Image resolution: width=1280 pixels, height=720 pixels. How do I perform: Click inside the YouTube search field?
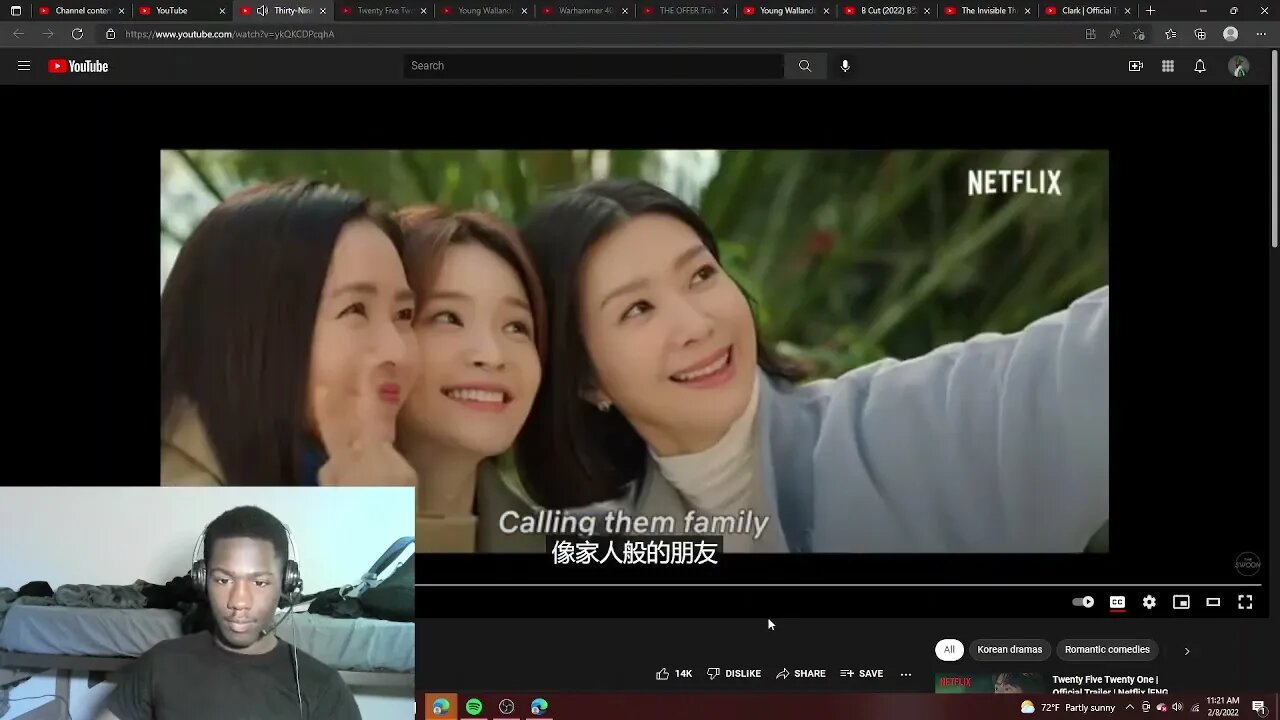[593, 66]
